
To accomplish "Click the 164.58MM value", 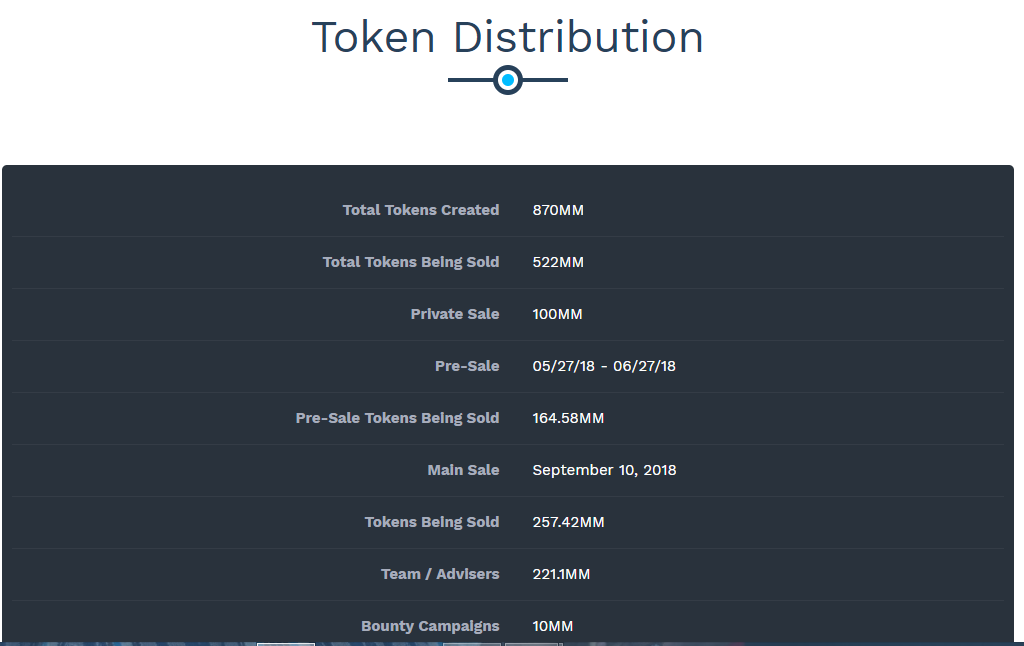I will pyautogui.click(x=568, y=418).
